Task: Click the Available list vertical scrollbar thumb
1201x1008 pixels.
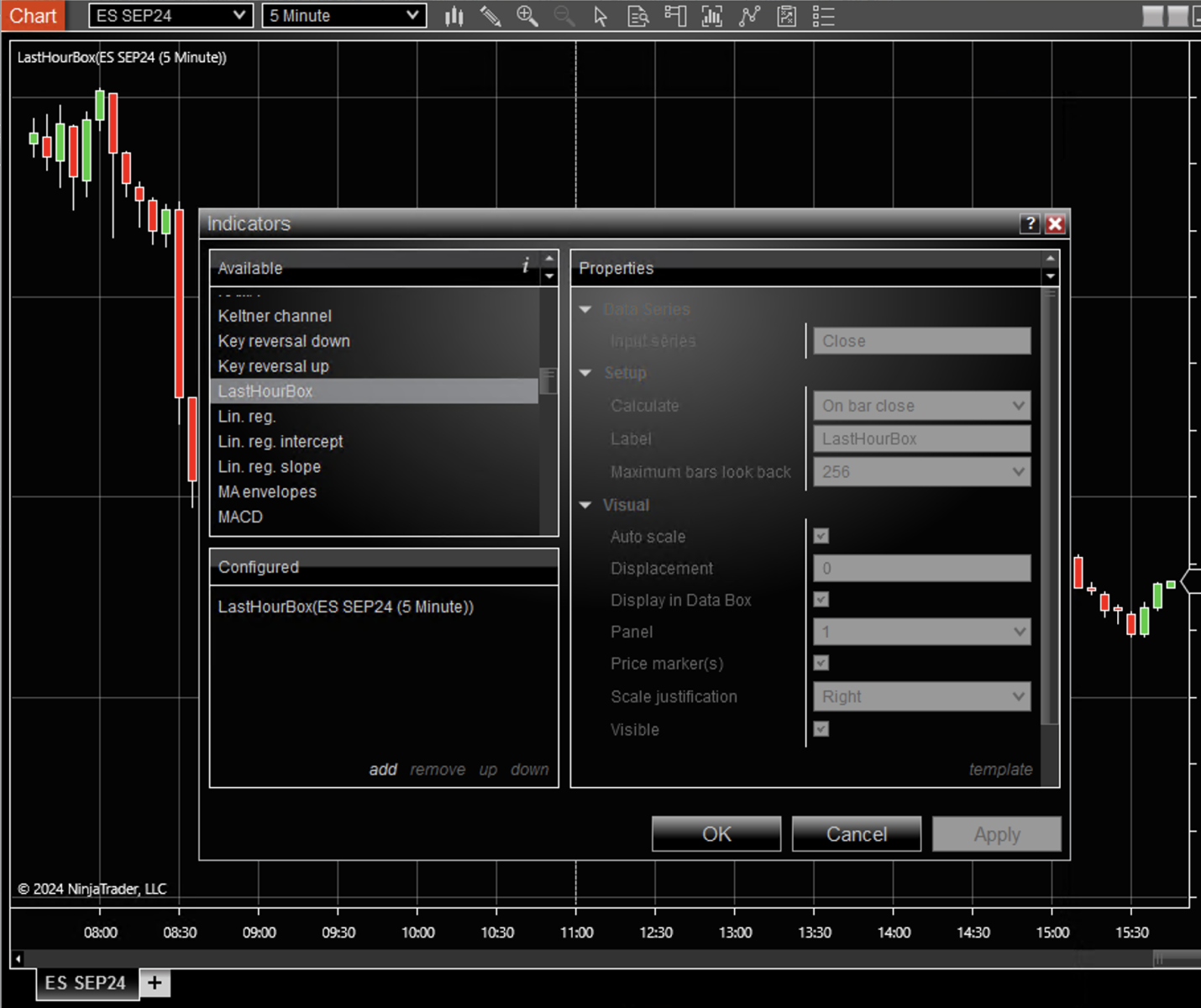Action: pos(548,381)
